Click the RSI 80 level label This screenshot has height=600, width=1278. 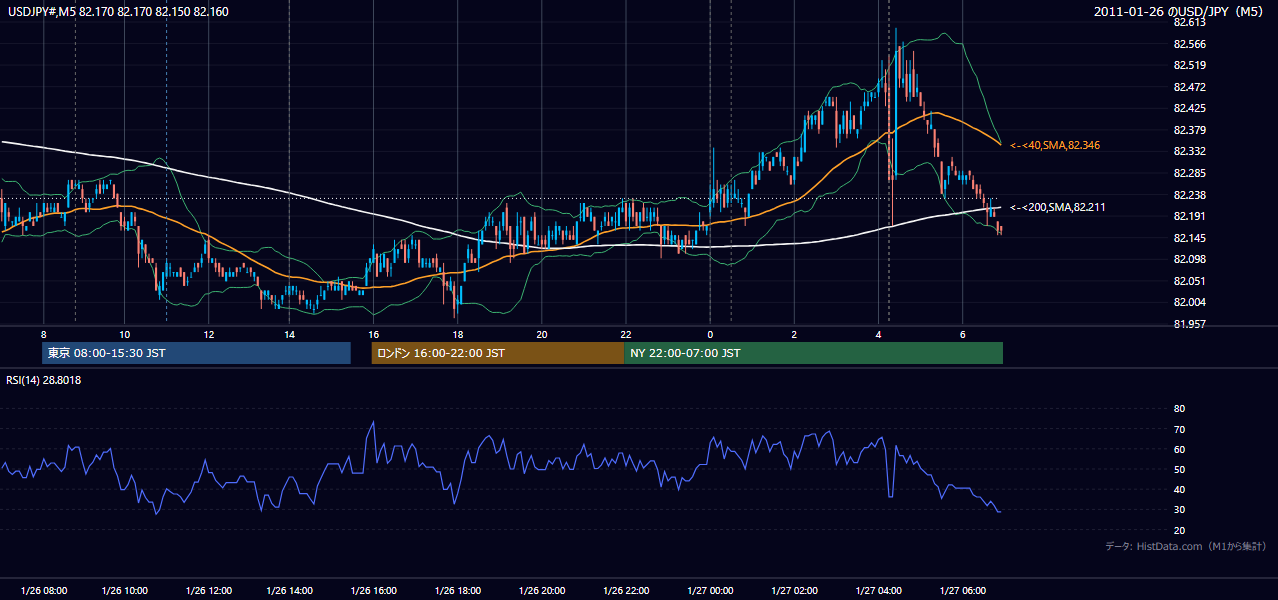point(1179,409)
